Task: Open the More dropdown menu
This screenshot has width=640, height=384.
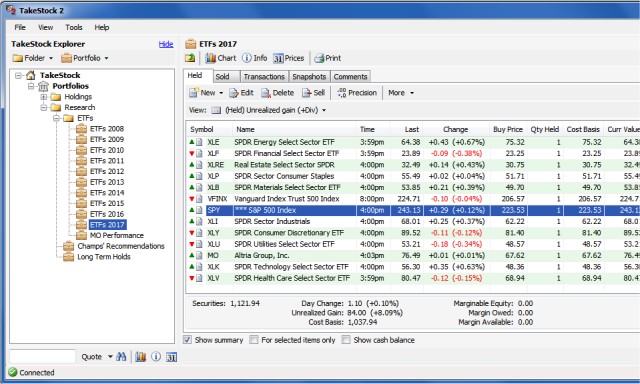Action: 401,93
